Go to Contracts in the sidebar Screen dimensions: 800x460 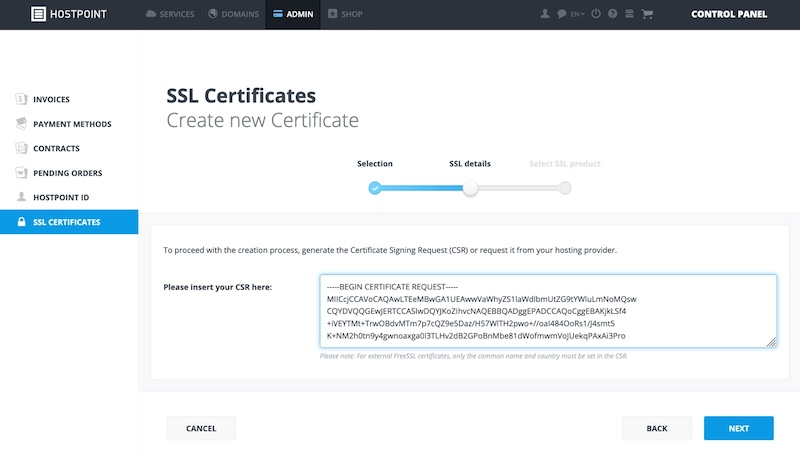[x=69, y=148]
